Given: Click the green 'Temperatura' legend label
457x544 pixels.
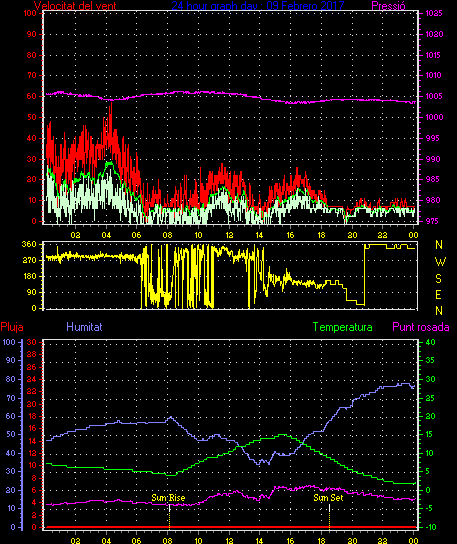Looking at the screenshot, I should [342, 327].
